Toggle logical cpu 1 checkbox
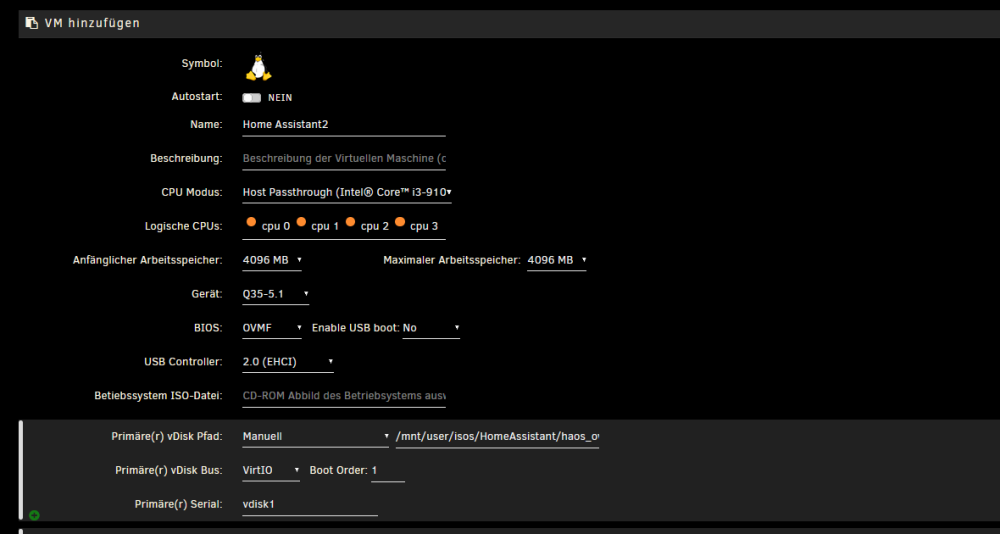This screenshot has width=1000, height=534. pyautogui.click(x=301, y=222)
